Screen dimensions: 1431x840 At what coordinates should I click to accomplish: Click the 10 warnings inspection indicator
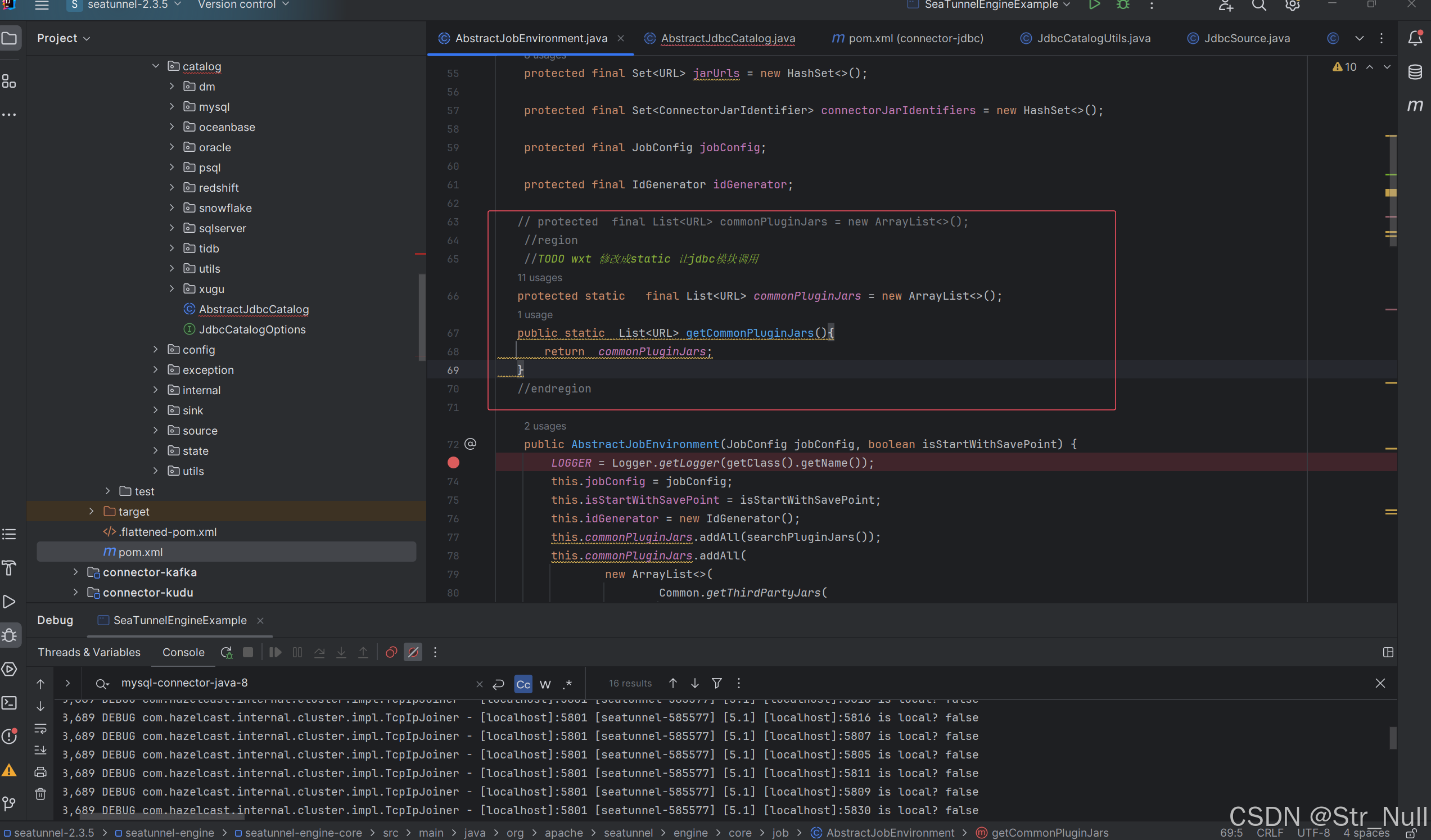[1344, 67]
